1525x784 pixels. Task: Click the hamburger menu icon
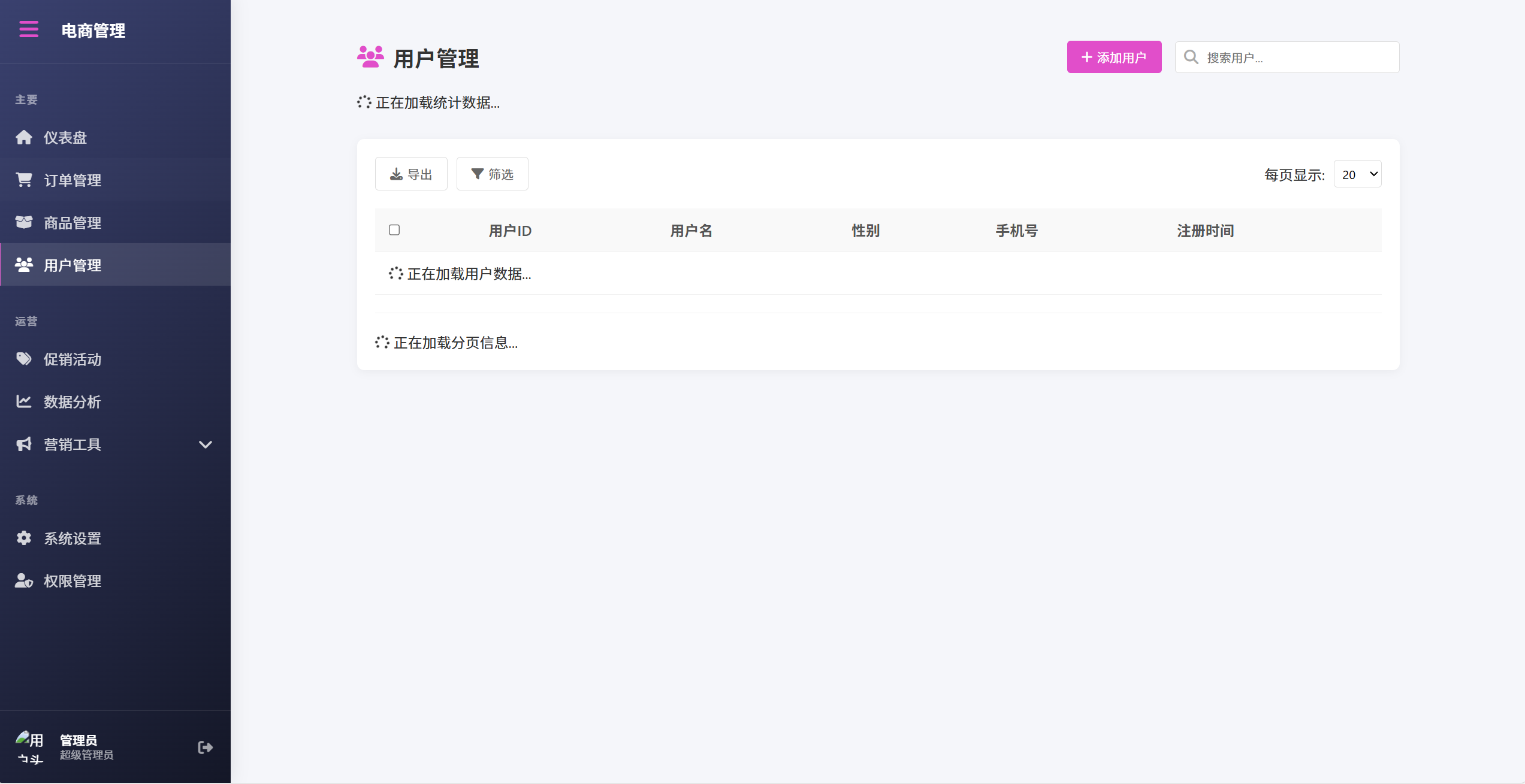tap(29, 29)
